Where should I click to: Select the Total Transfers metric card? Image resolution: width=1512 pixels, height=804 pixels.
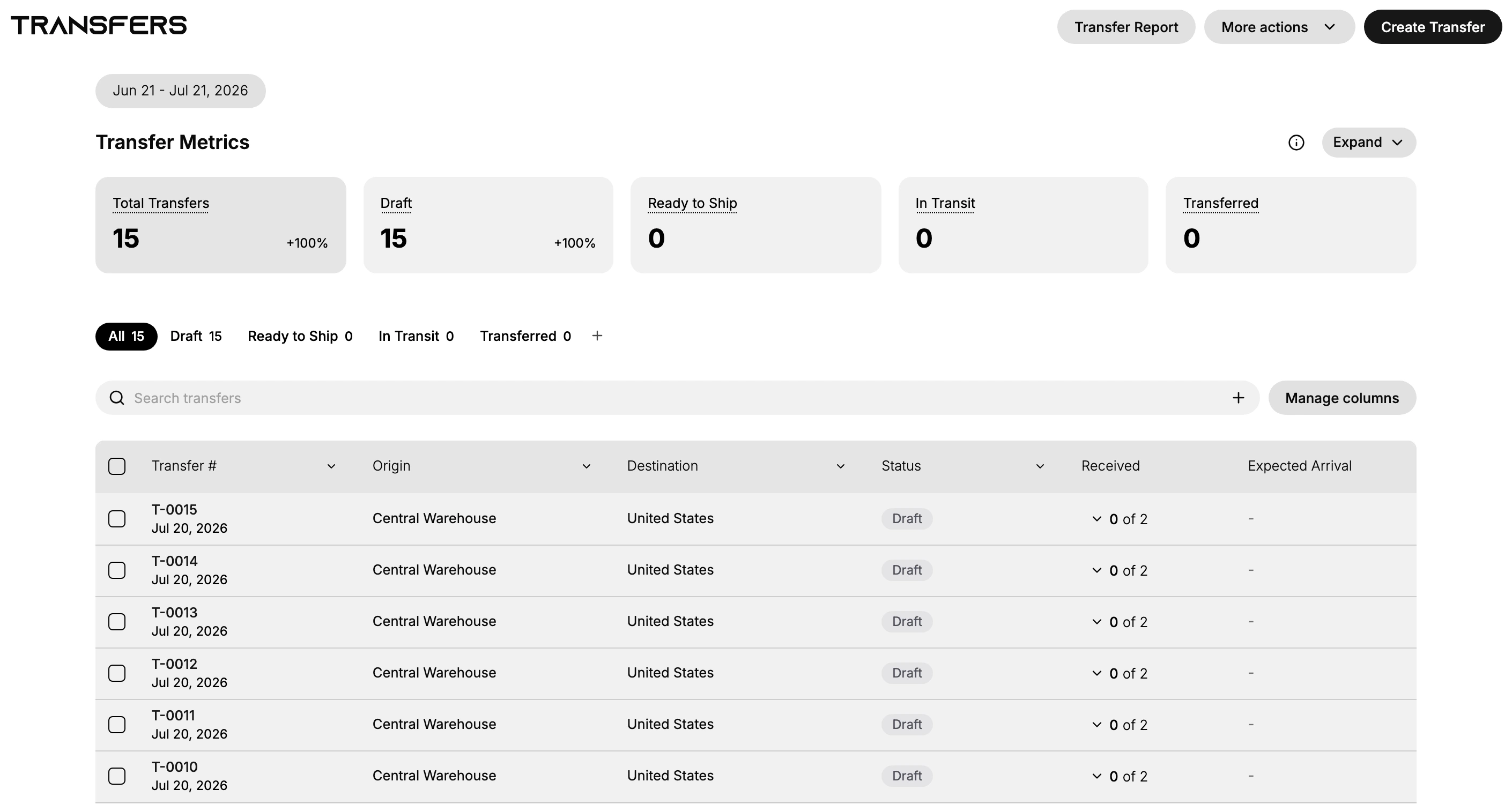[221, 225]
